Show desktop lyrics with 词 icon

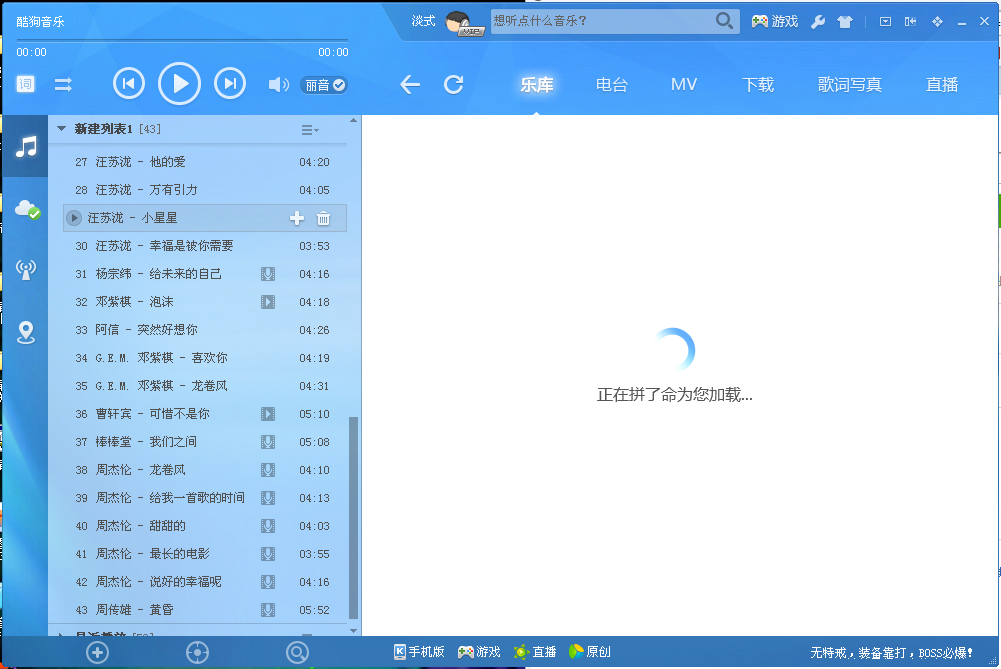[26, 84]
